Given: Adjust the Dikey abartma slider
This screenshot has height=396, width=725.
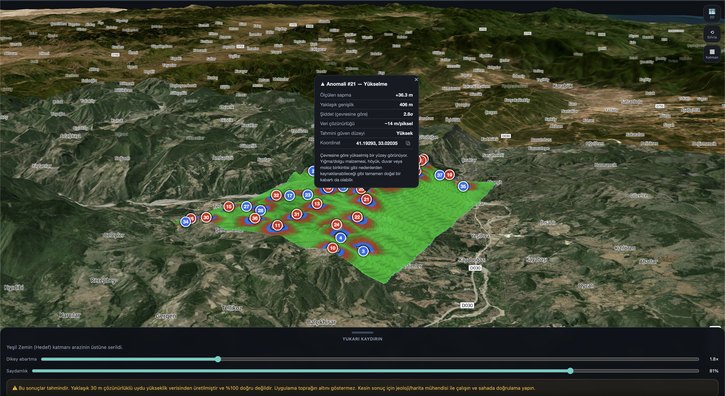Looking at the screenshot, I should (370, 359).
